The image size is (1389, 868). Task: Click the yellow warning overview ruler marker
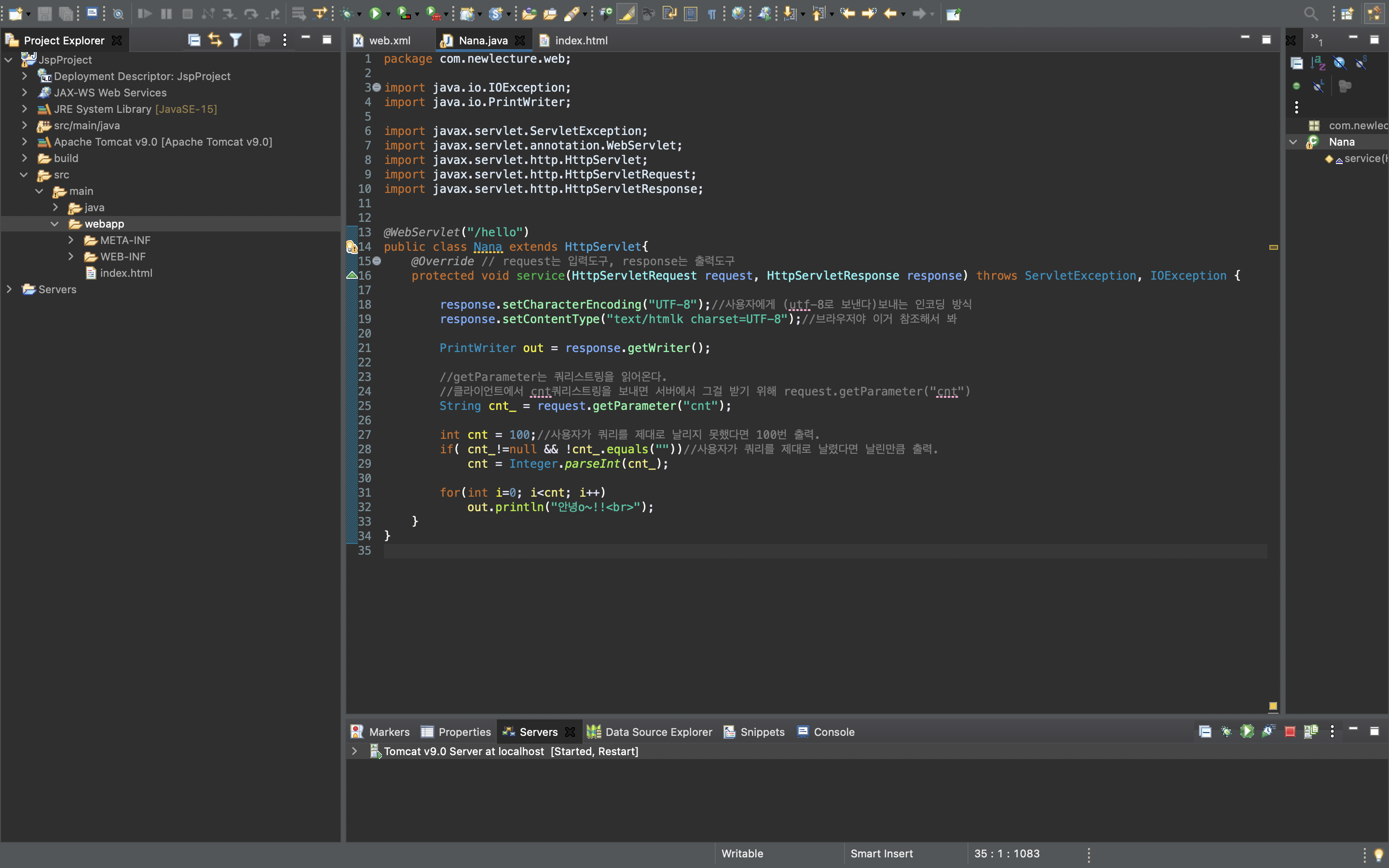[x=1273, y=247]
